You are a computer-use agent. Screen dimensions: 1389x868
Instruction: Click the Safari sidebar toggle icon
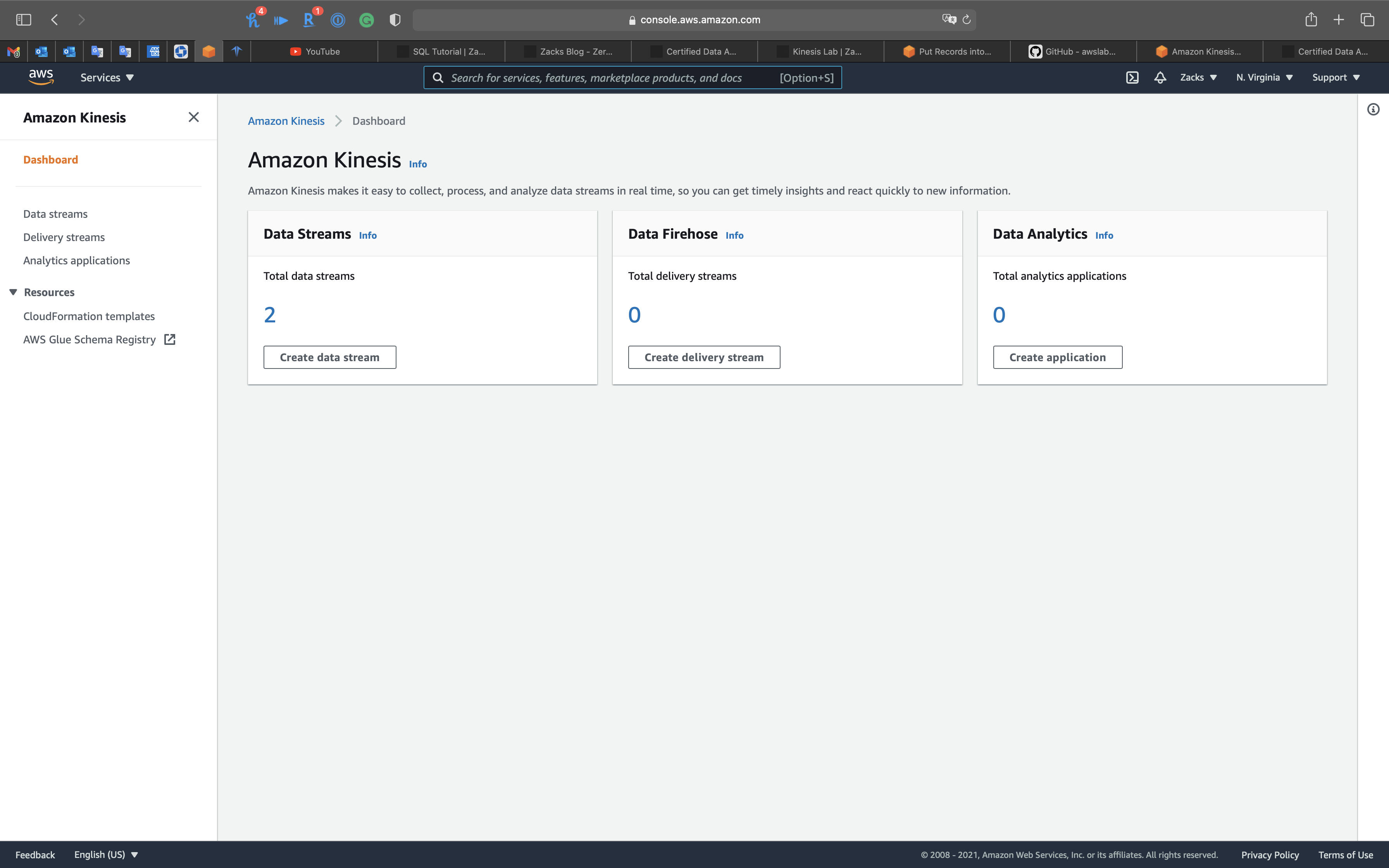point(24,19)
